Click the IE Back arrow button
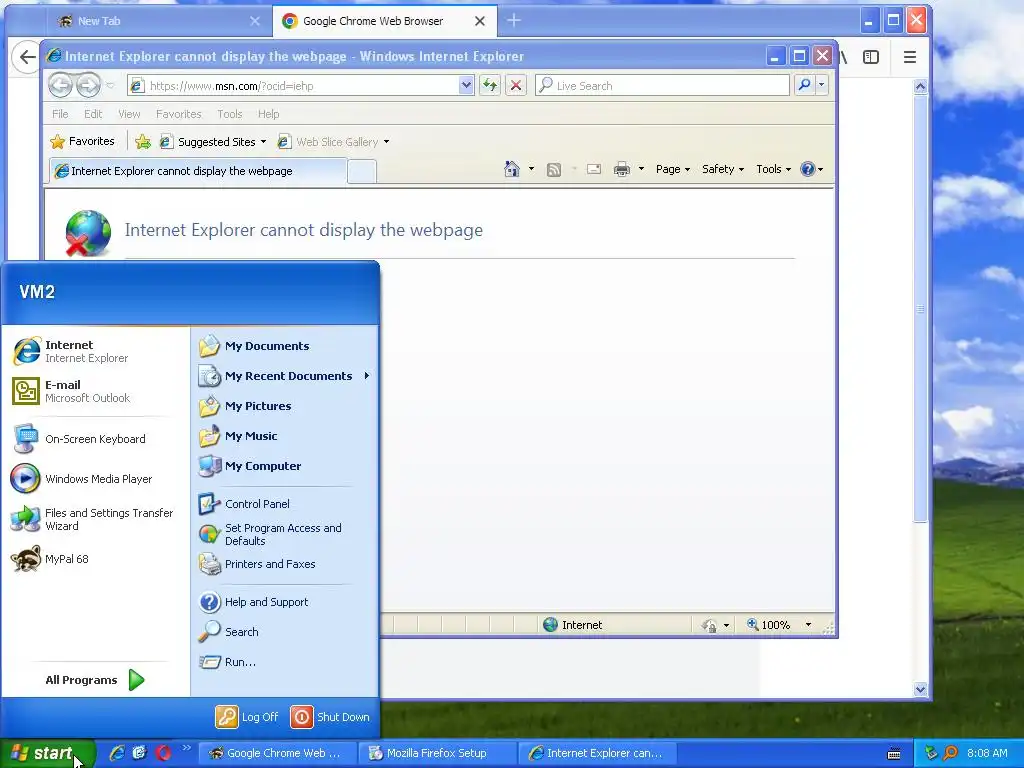This screenshot has height=768, width=1024. [60, 85]
